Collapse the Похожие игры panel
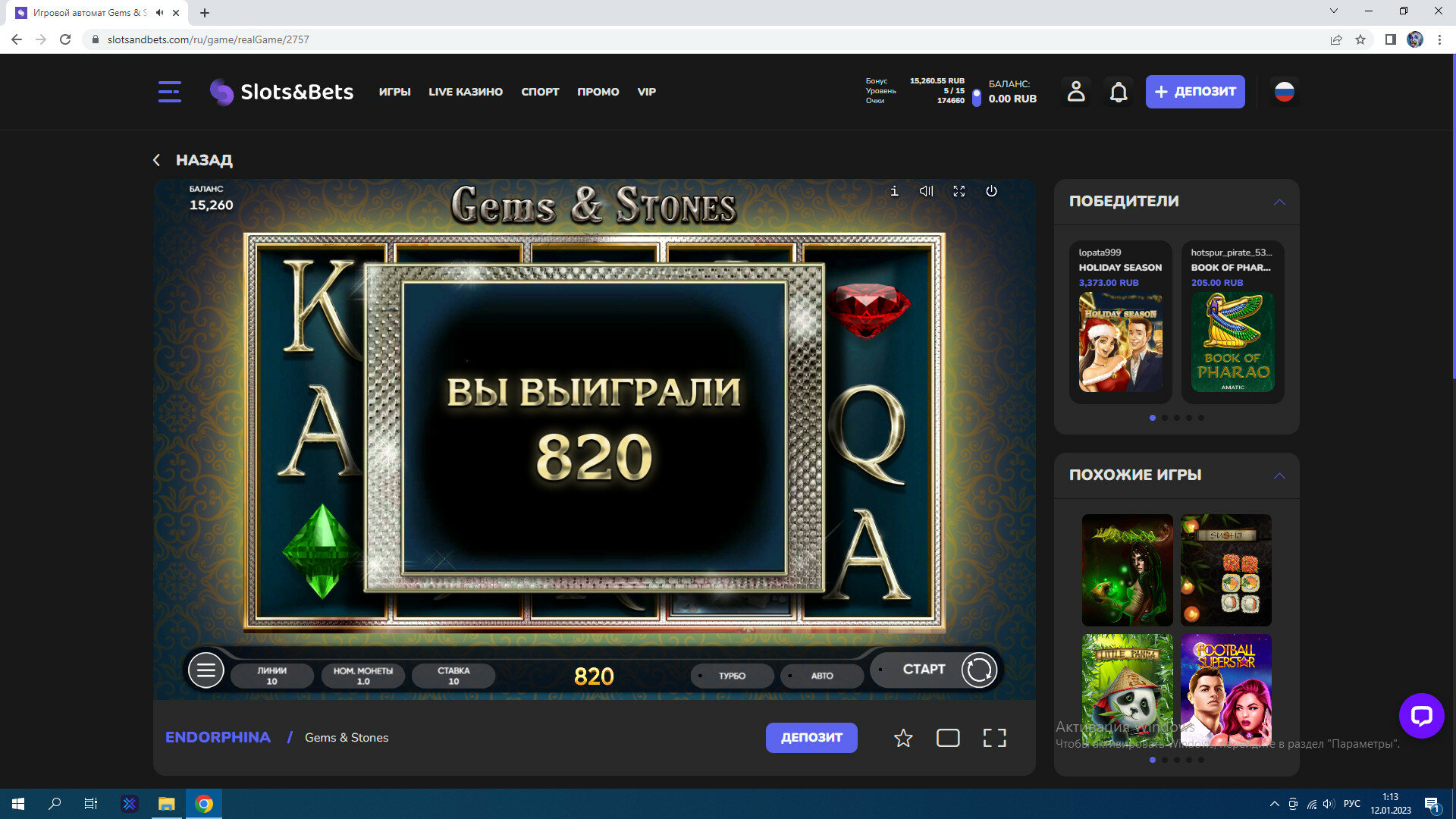The image size is (1456, 819). 1279,475
